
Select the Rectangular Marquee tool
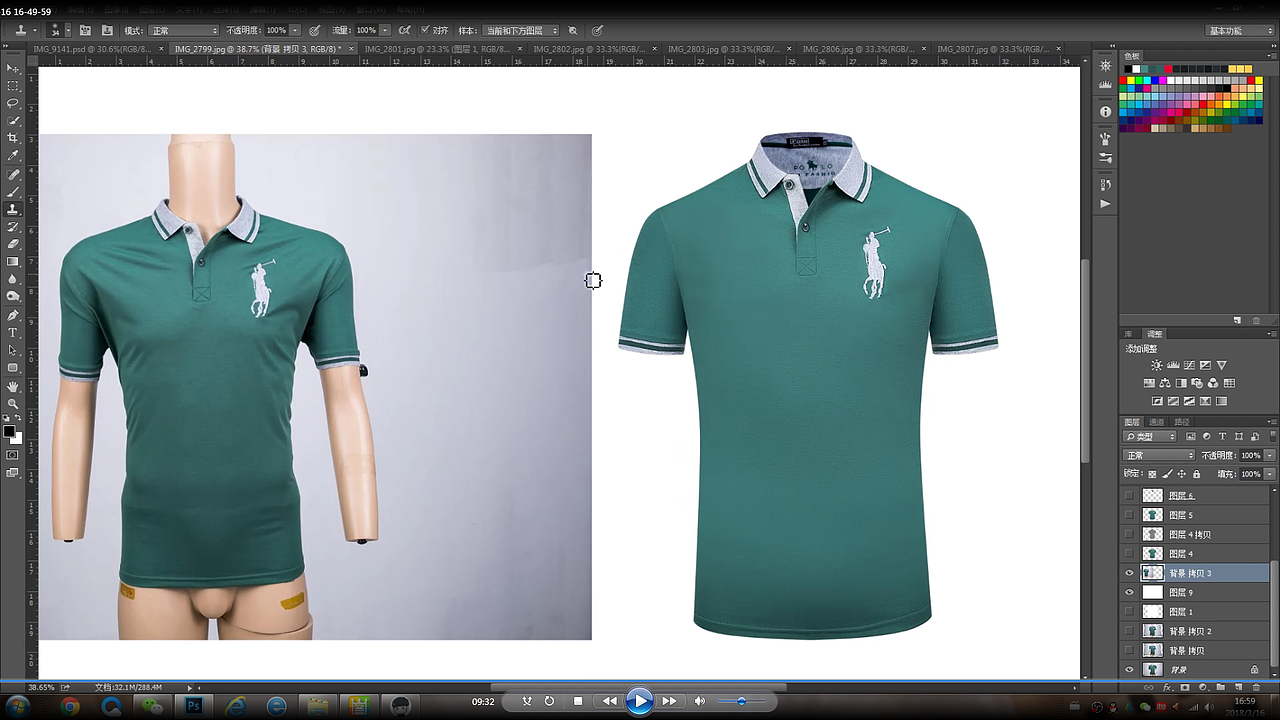[13, 86]
